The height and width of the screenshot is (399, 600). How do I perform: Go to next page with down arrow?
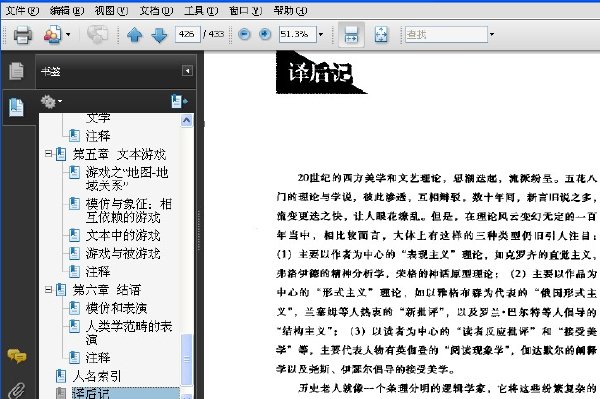(x=159, y=35)
